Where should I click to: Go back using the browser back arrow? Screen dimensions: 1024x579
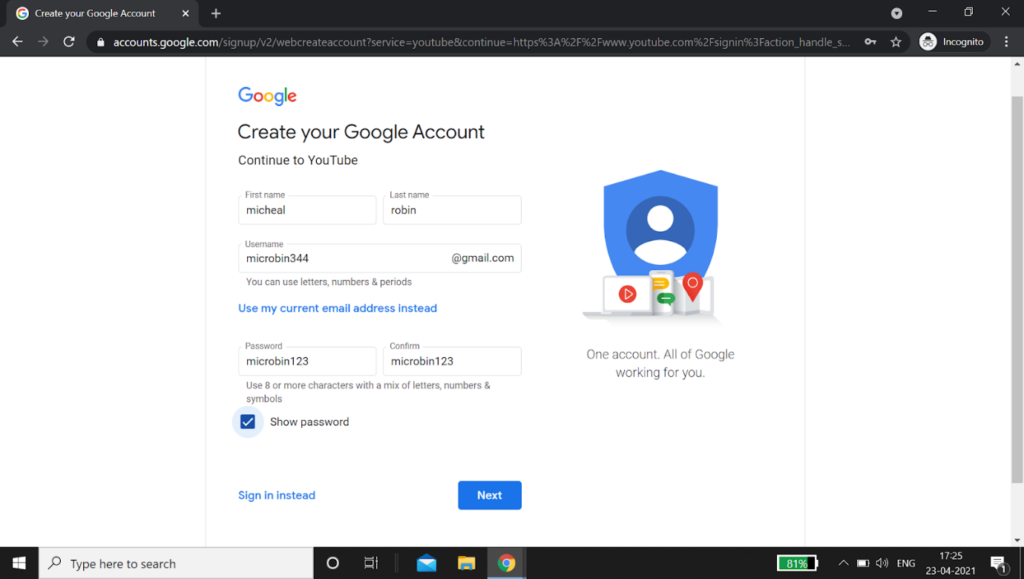18,42
